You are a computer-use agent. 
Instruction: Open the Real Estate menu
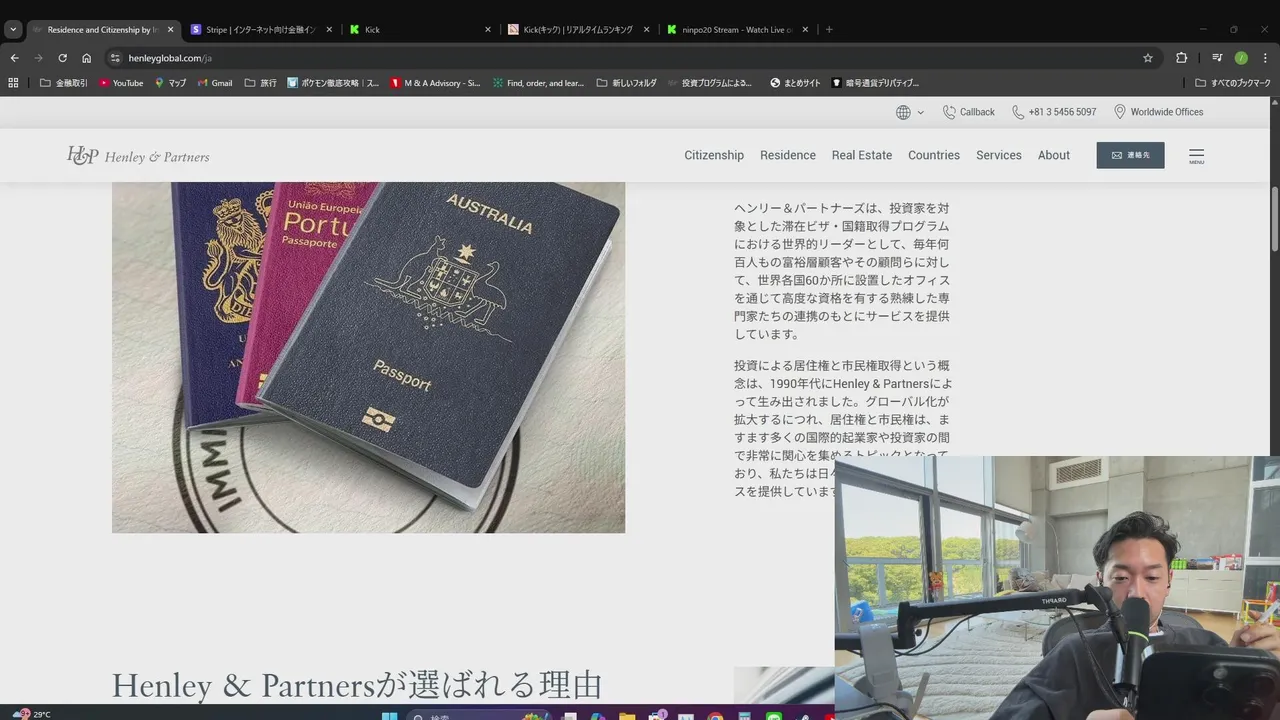pyautogui.click(x=862, y=155)
